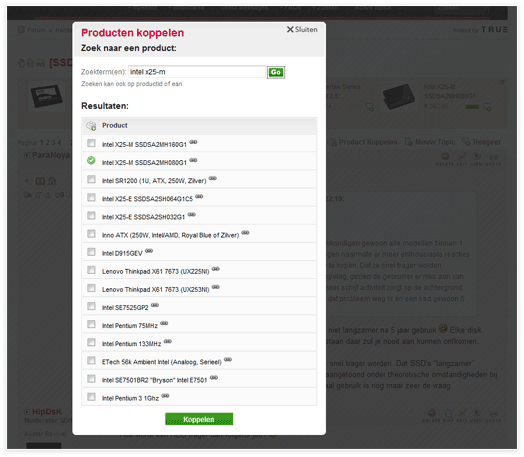Select the Lenovo Thinkpad X61 7673 (UX225NI) checkbox
The image size is (524, 457).
point(91,270)
